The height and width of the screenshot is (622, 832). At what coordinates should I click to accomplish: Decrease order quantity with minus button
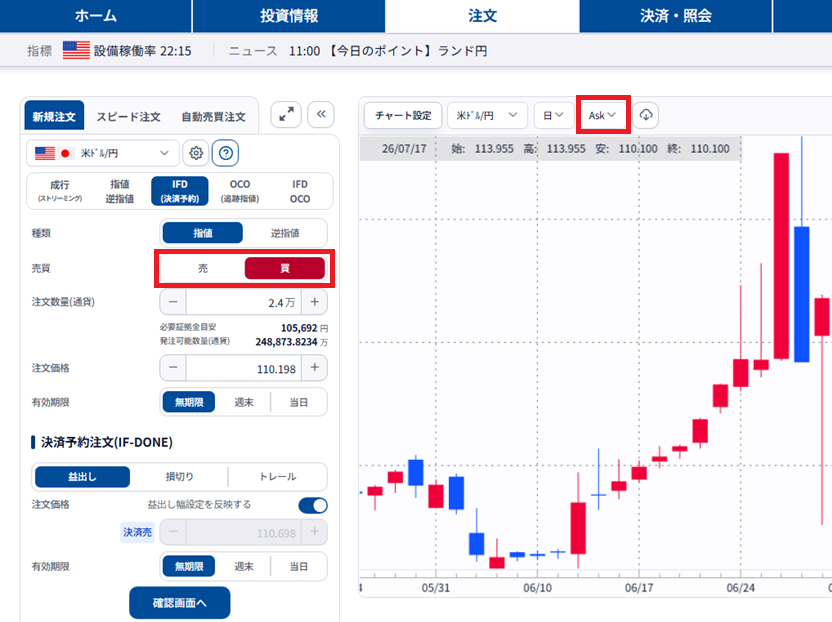[173, 302]
